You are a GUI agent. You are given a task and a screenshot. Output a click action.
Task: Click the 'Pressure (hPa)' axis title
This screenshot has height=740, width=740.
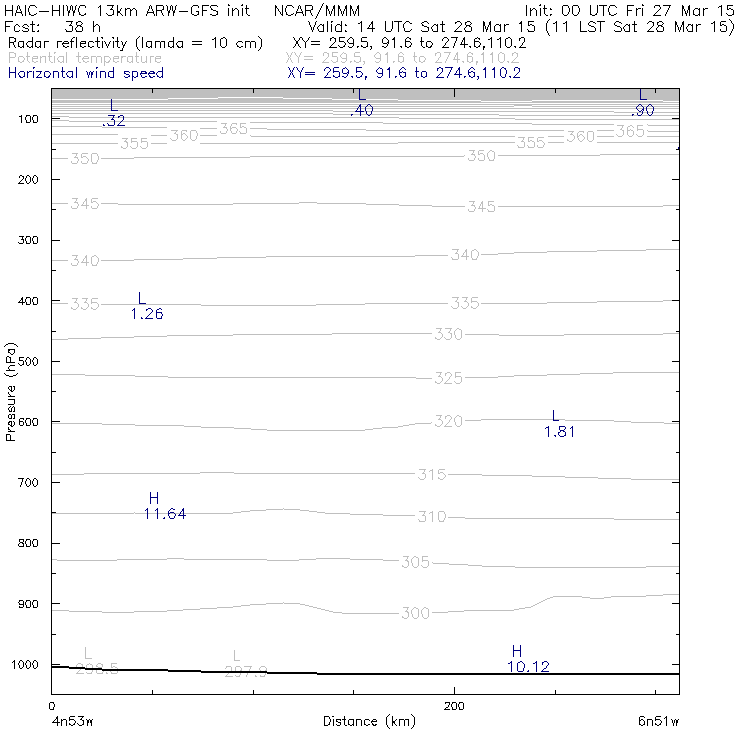10,392
